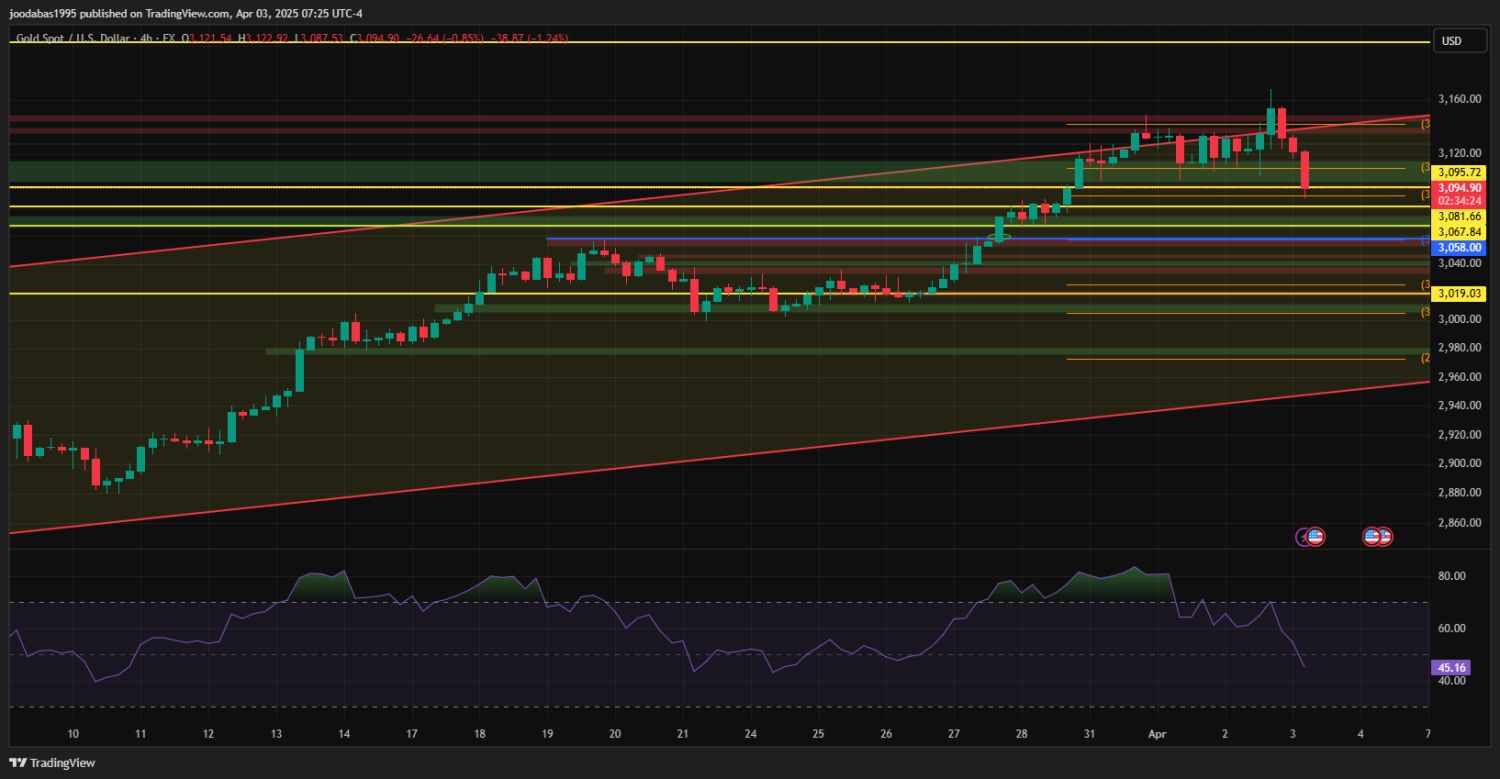The width and height of the screenshot is (1500, 779).
Task: Open the US flag economic event beside the lightning marker
Action: (x=1316, y=537)
